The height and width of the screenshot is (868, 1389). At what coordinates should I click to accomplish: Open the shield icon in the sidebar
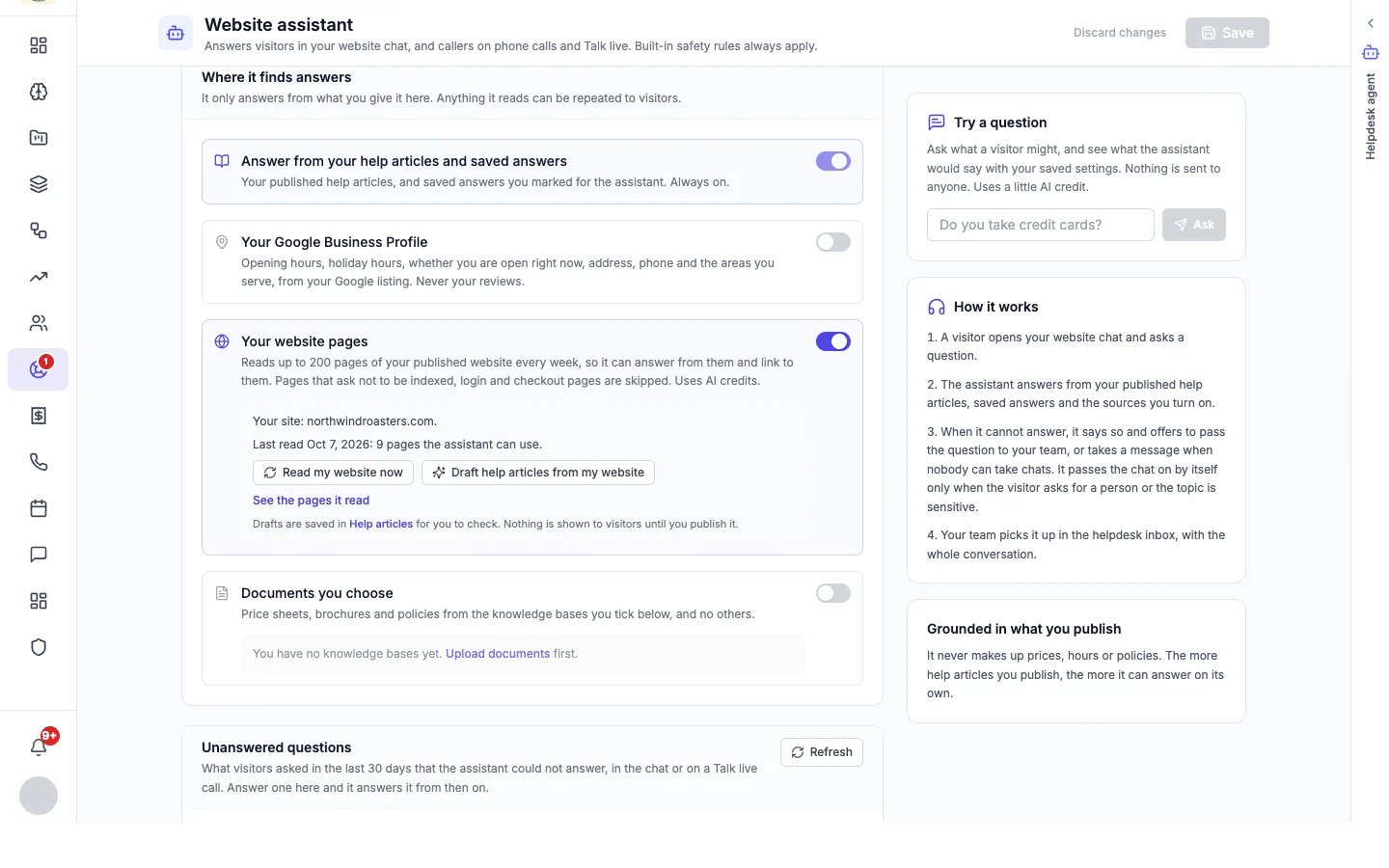[x=39, y=647]
